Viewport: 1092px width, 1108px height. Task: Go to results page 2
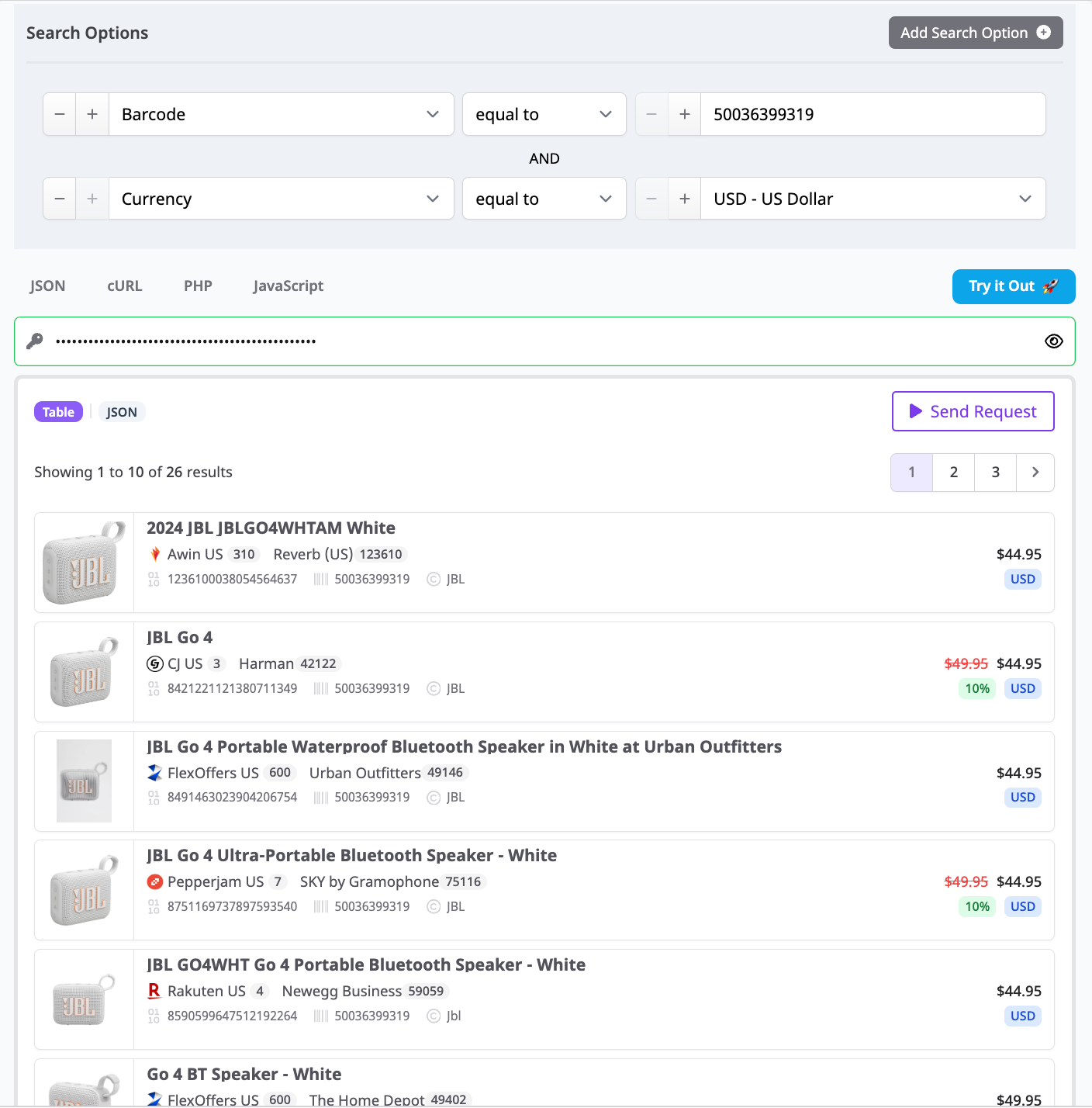[954, 472]
